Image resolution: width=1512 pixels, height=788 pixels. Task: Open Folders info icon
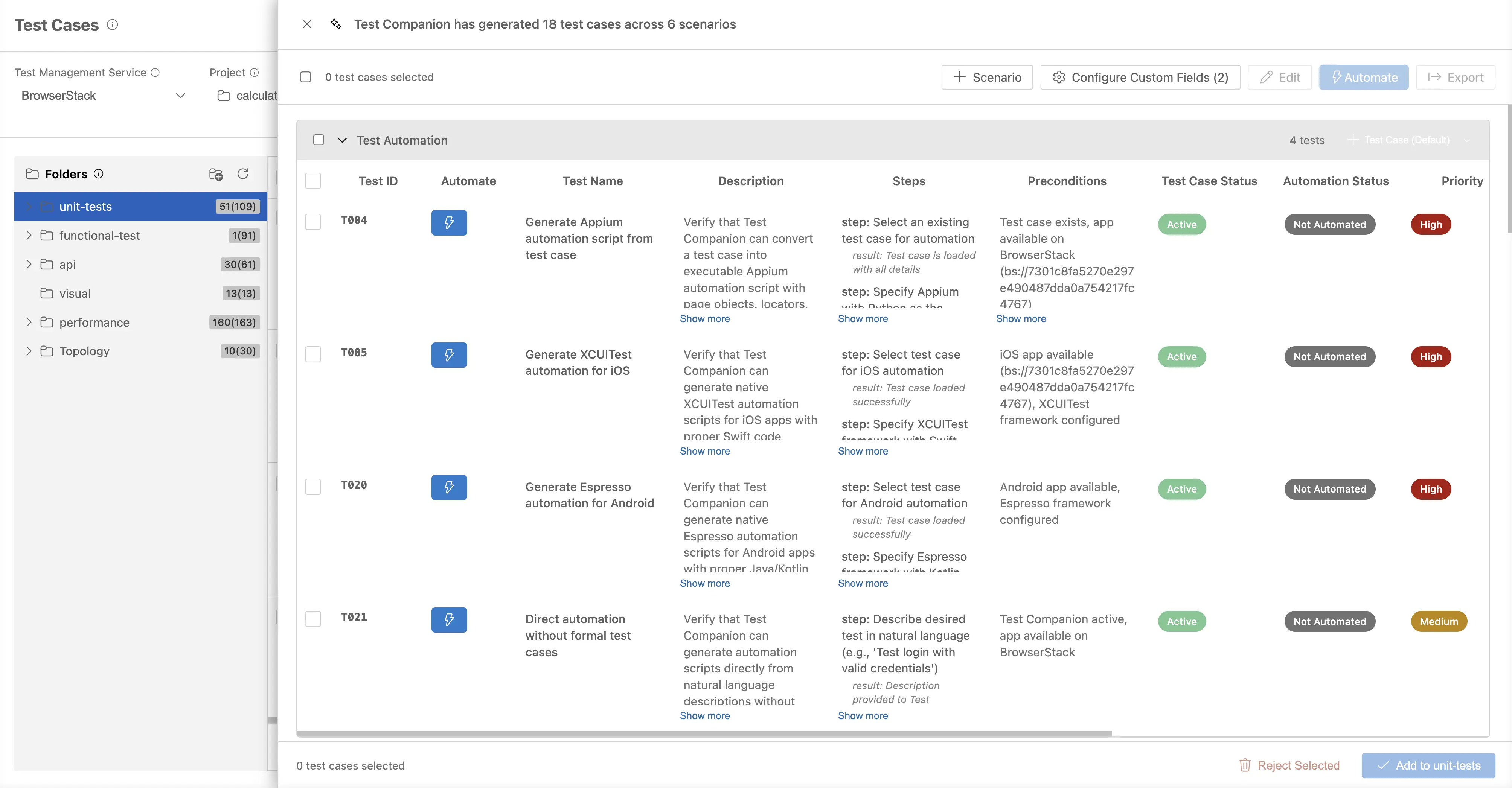pos(99,174)
